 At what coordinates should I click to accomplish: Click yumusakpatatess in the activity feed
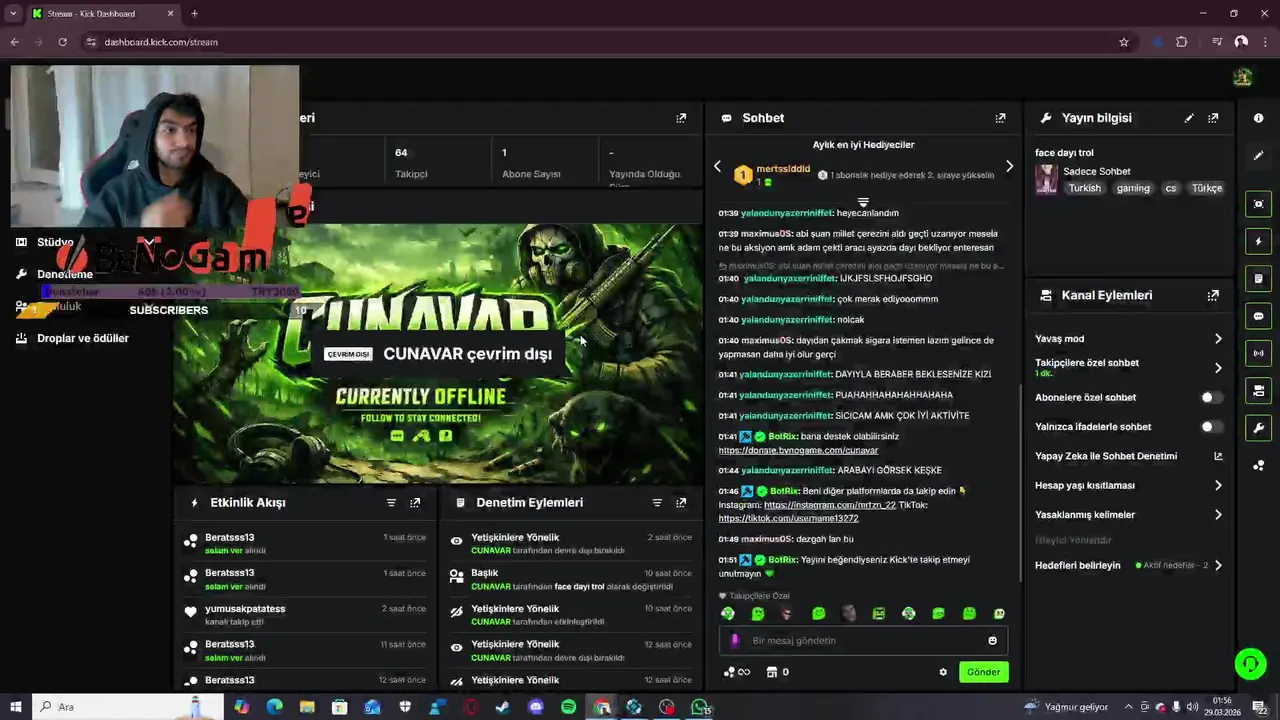point(245,609)
